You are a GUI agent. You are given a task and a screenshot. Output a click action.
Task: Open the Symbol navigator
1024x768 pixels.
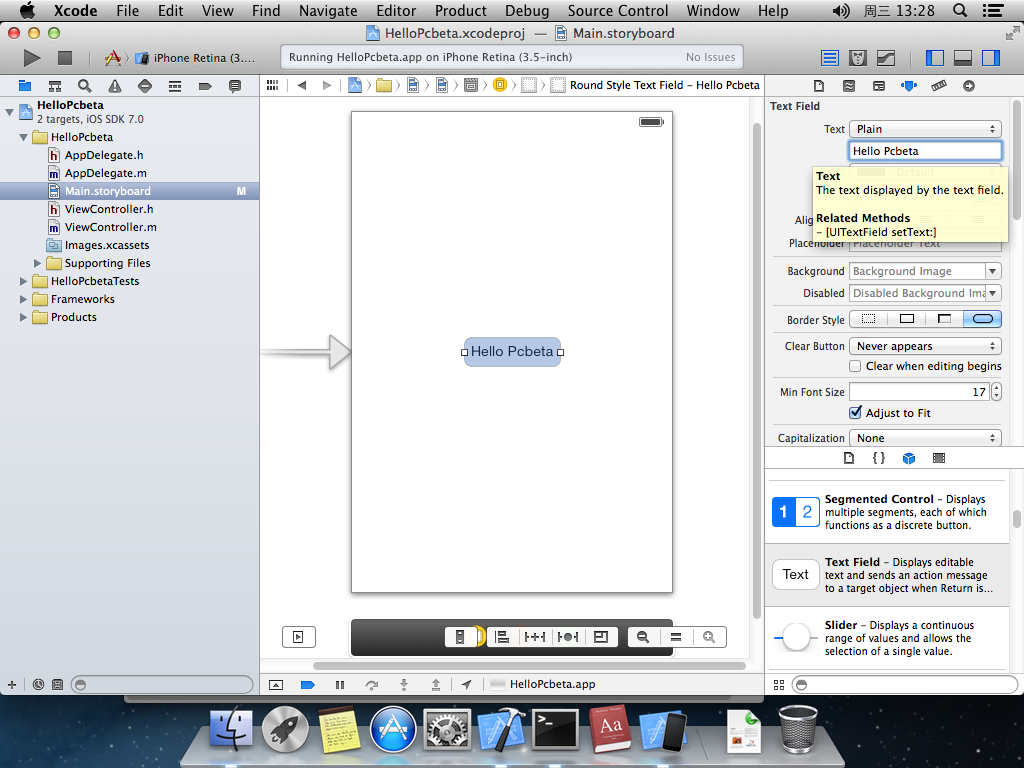tap(55, 86)
